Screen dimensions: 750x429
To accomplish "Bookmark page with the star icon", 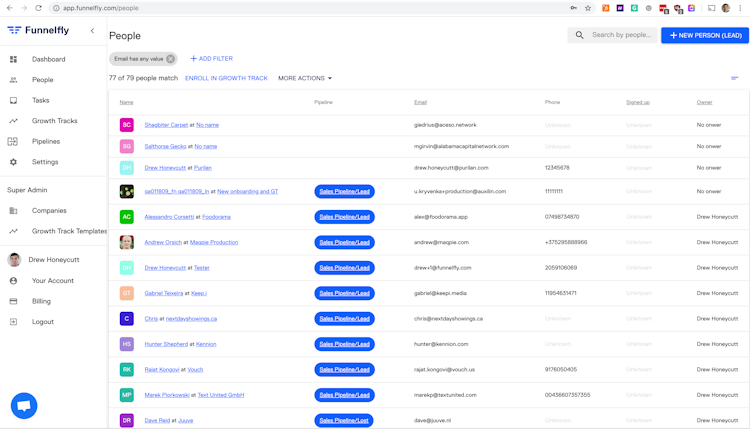I will (x=588, y=8).
